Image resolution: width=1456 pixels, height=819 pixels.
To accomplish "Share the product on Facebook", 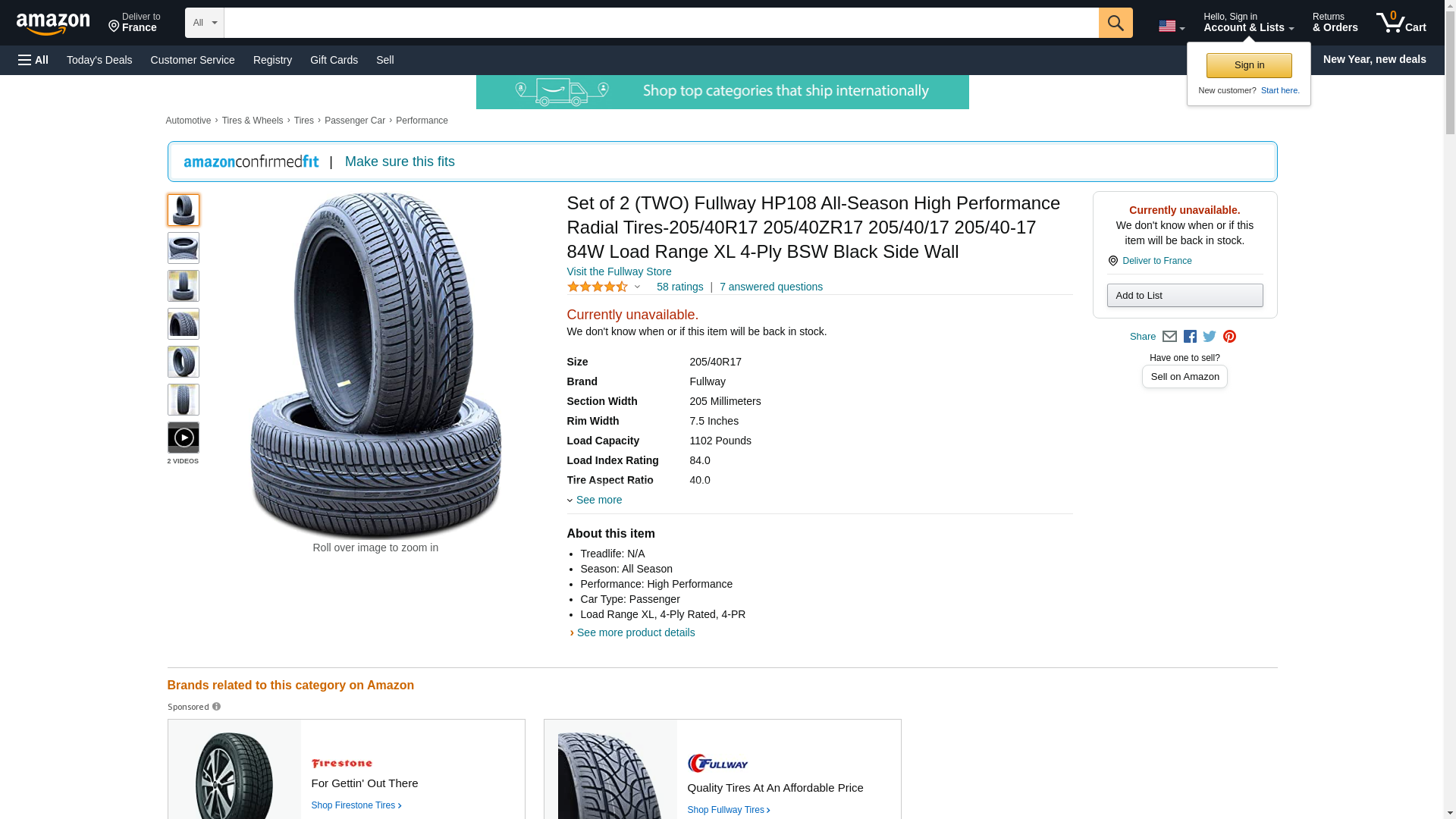I will [x=1190, y=337].
